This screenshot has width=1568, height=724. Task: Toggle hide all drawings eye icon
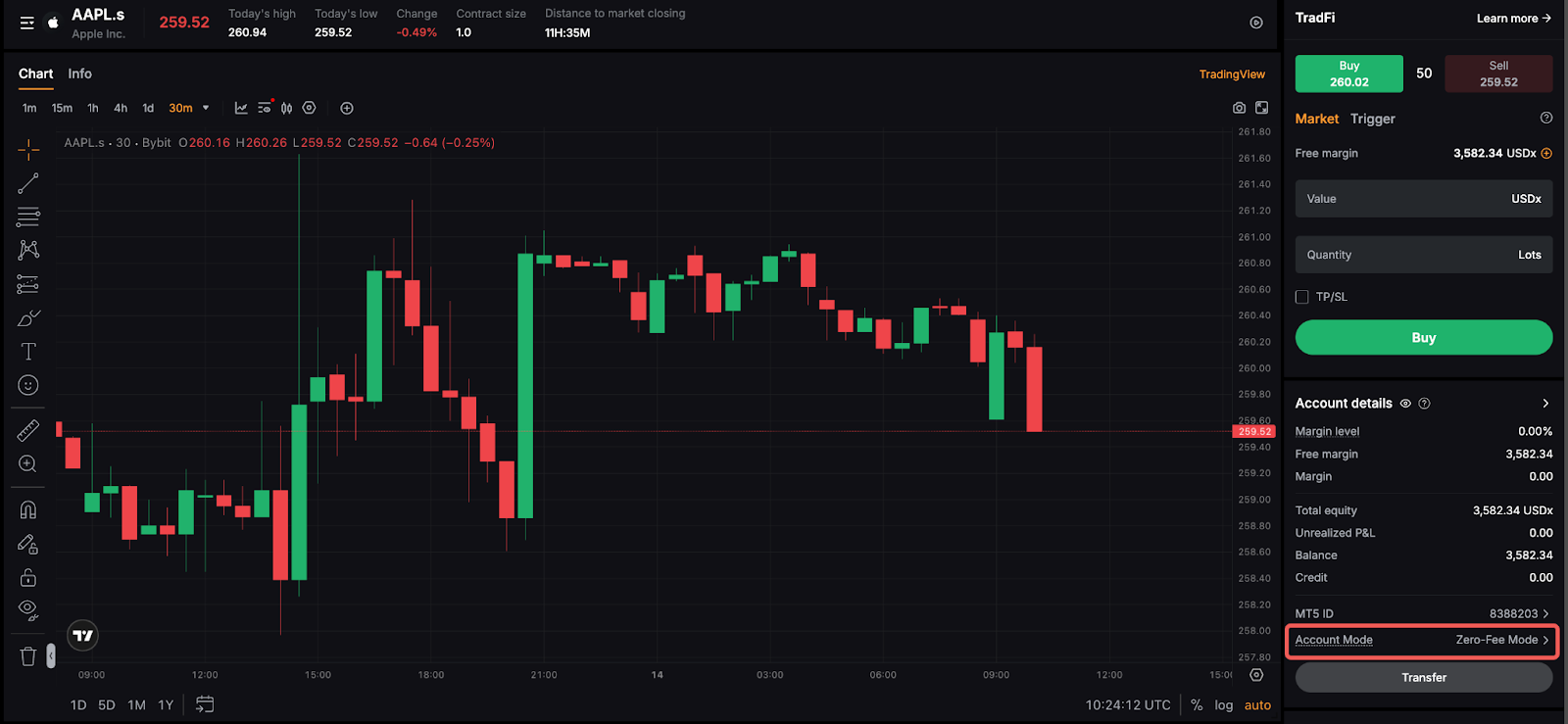28,609
